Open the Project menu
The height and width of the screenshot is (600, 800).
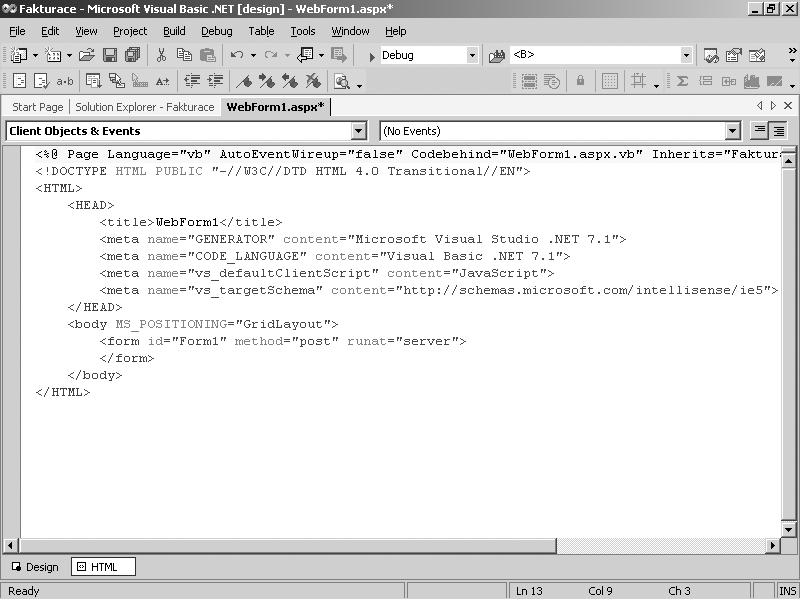130,31
